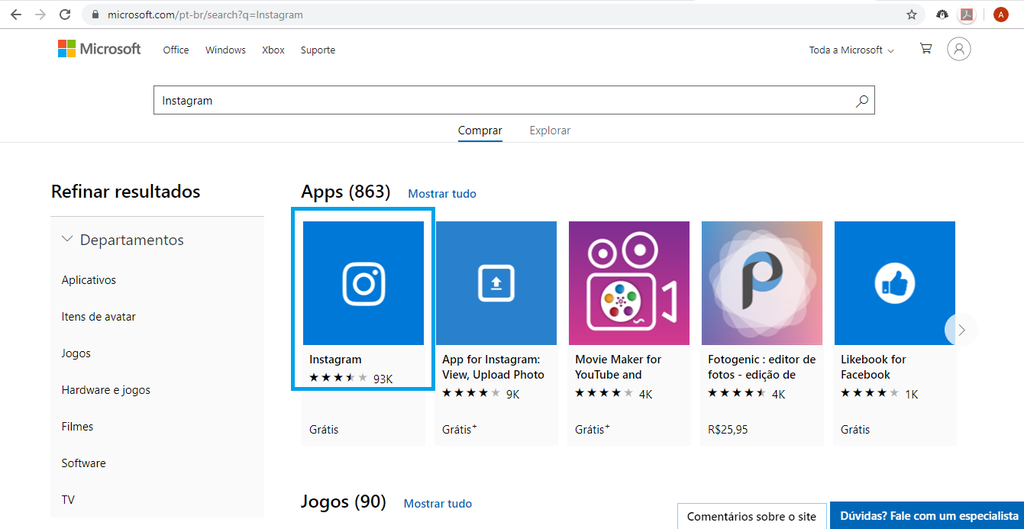Filter by Filmes department

77,426
